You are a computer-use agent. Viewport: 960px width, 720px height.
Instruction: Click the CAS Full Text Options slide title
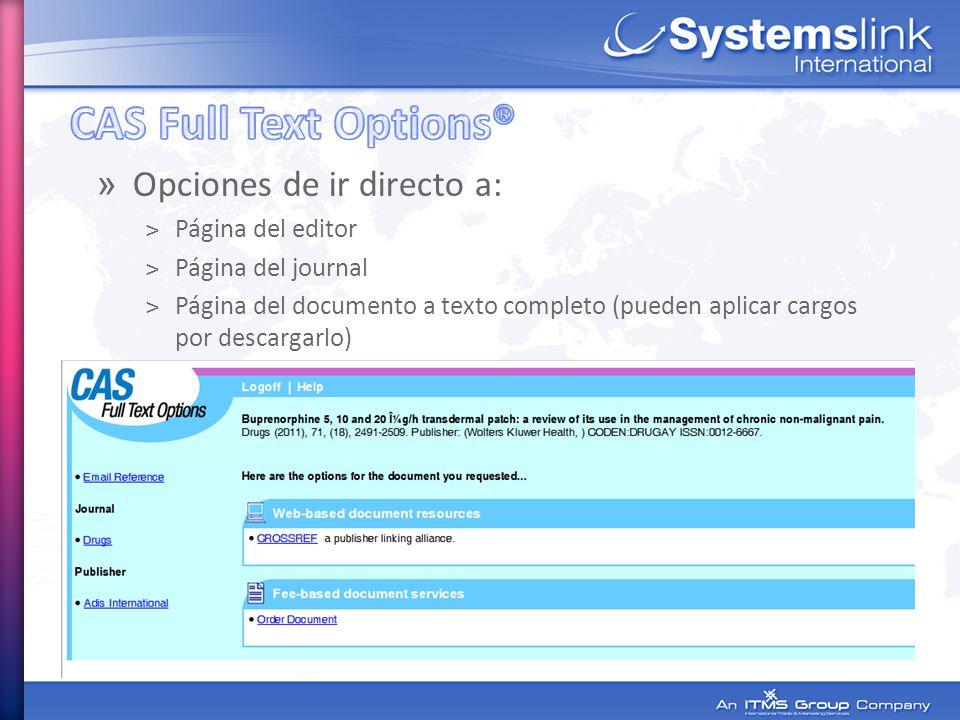292,124
